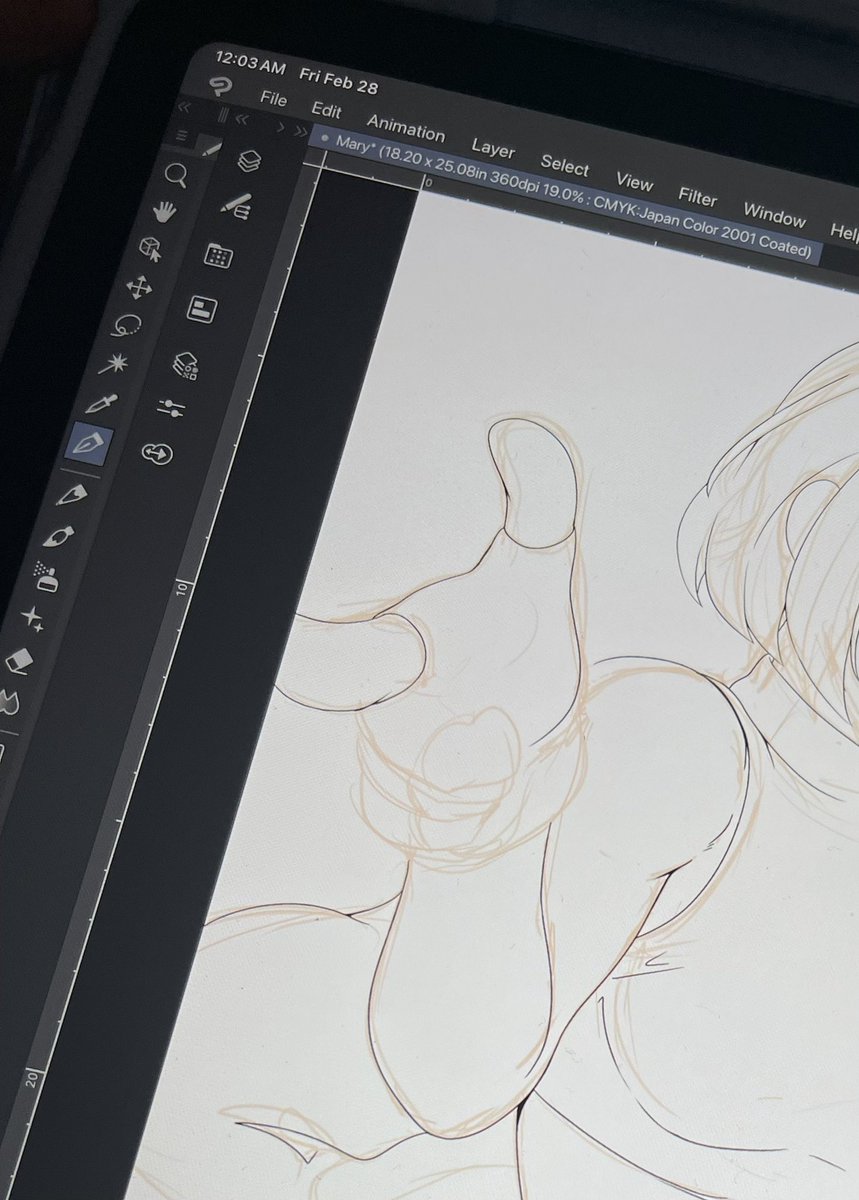Select the Pencil tool
This screenshot has height=1200, width=859.
click(x=73, y=493)
